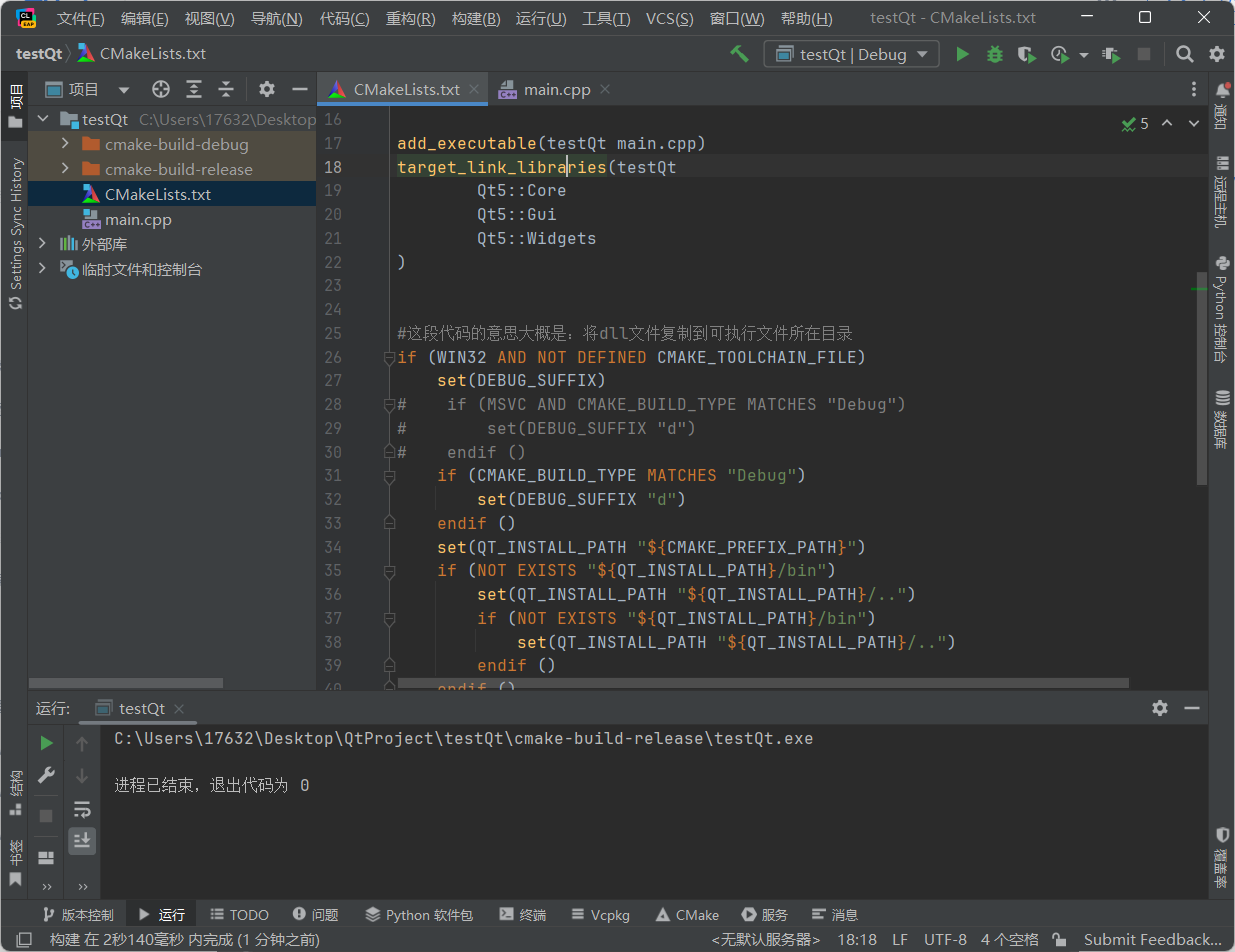Image resolution: width=1235 pixels, height=952 pixels.
Task: Open the 重构(R) menu
Action: coord(410,18)
